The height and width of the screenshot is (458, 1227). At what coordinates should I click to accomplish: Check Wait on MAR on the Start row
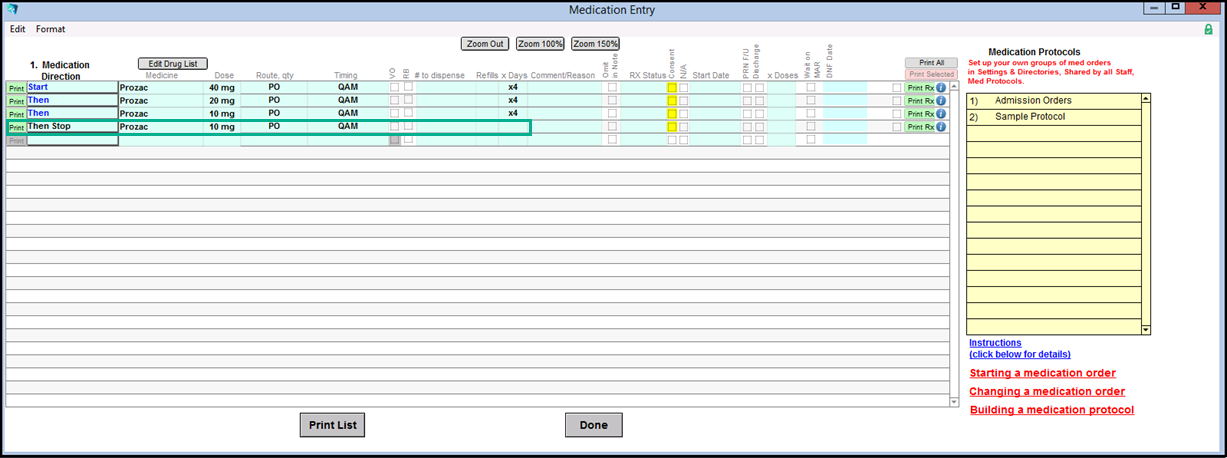click(811, 88)
